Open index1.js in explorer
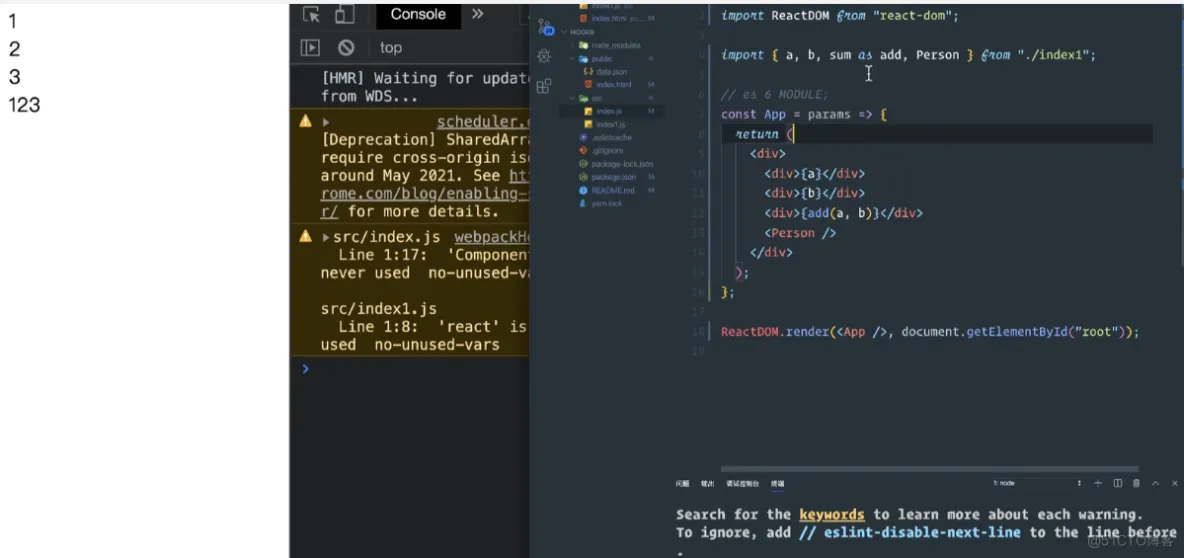The width and height of the screenshot is (1184, 558). point(610,124)
